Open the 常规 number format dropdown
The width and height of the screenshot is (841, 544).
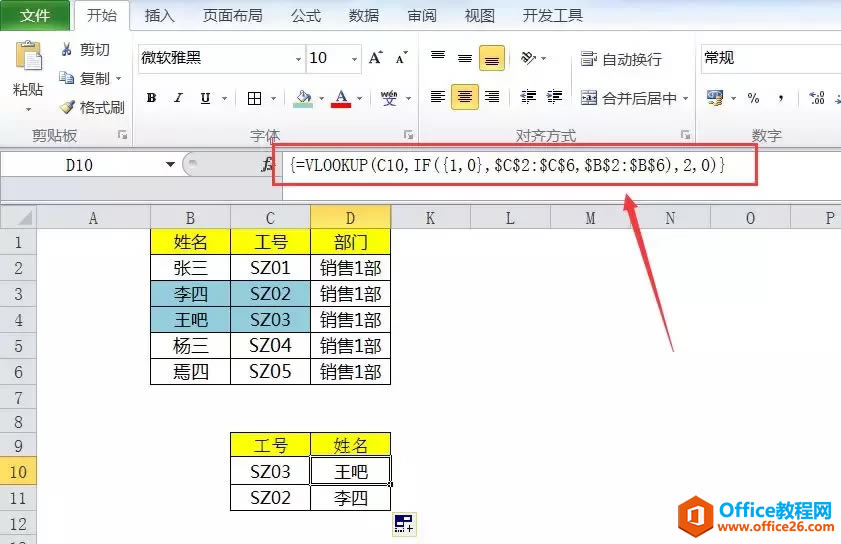tap(770, 58)
